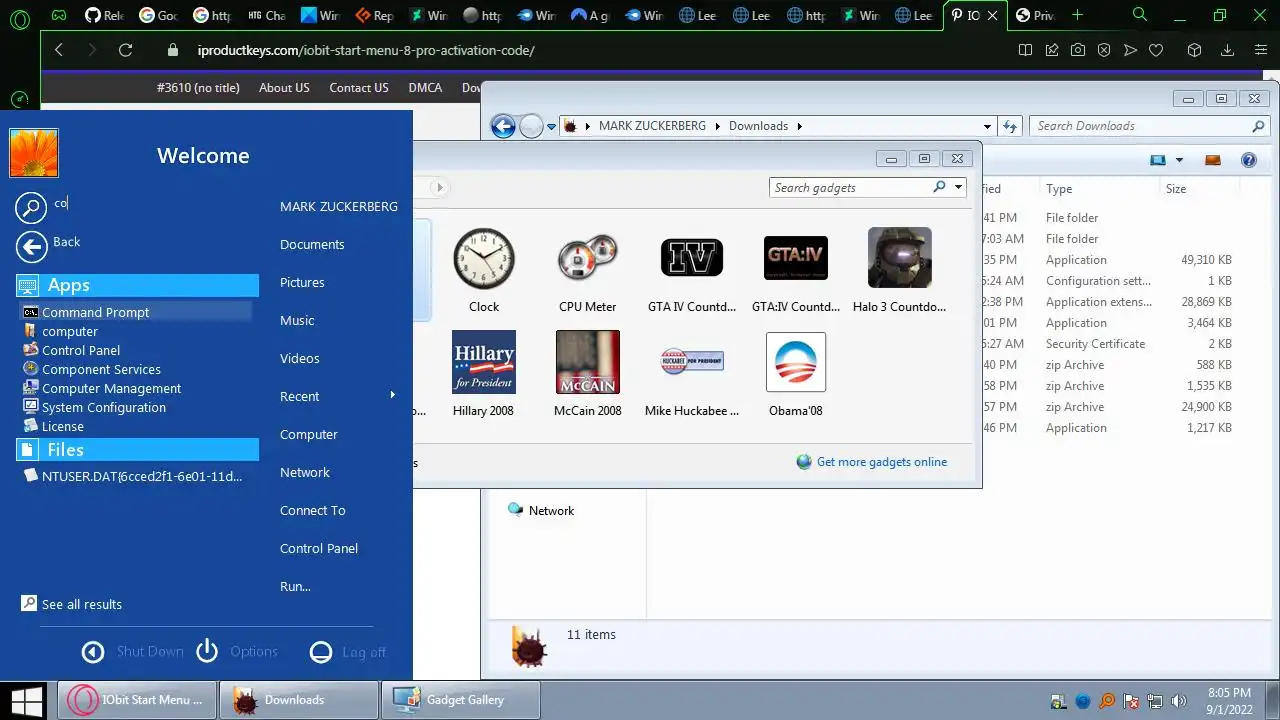Switch to IObit Start Menu taskbar item
Viewport: 1280px width, 720px height.
(137, 700)
